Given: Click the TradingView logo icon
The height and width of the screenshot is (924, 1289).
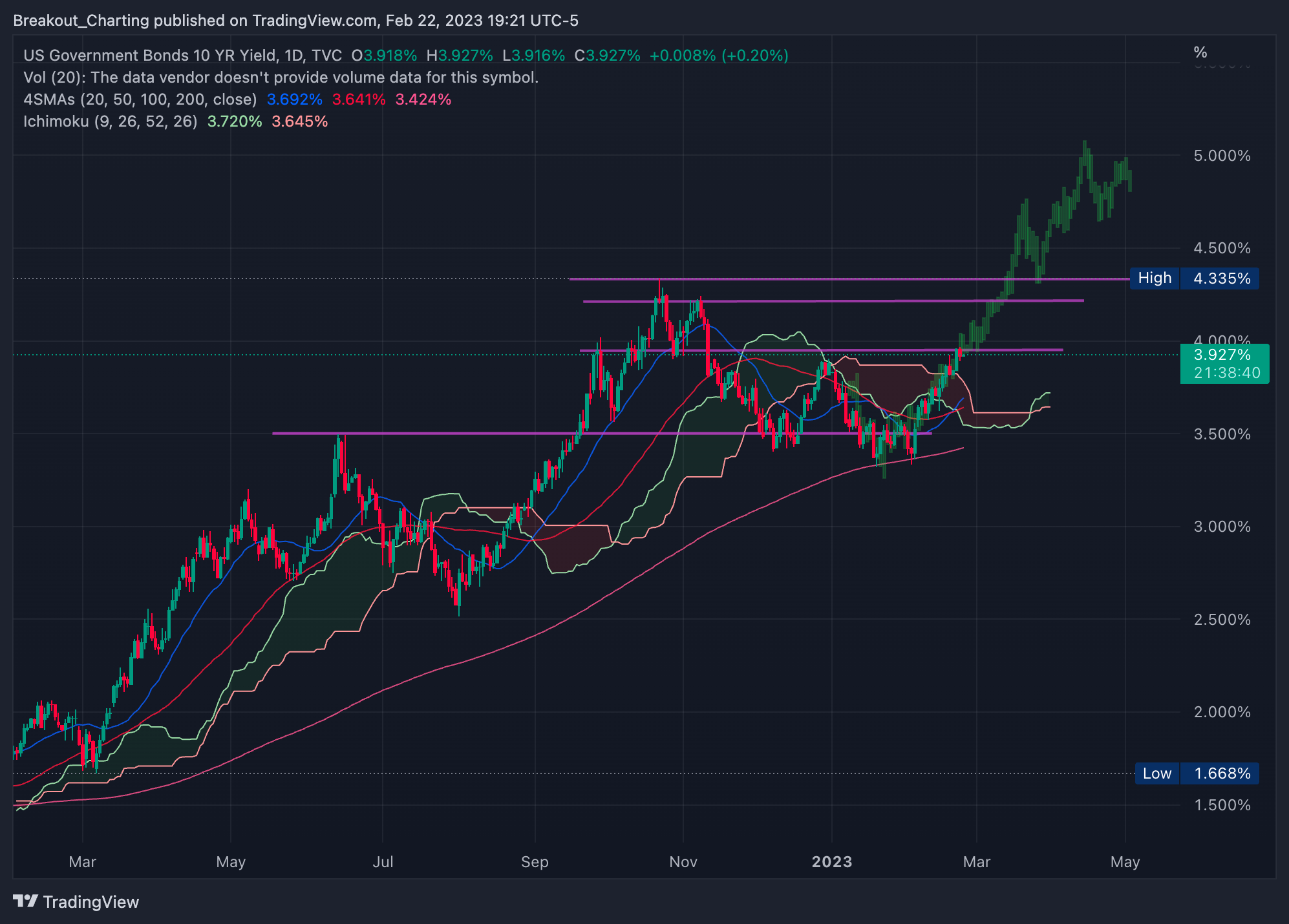Looking at the screenshot, I should coord(26,901).
